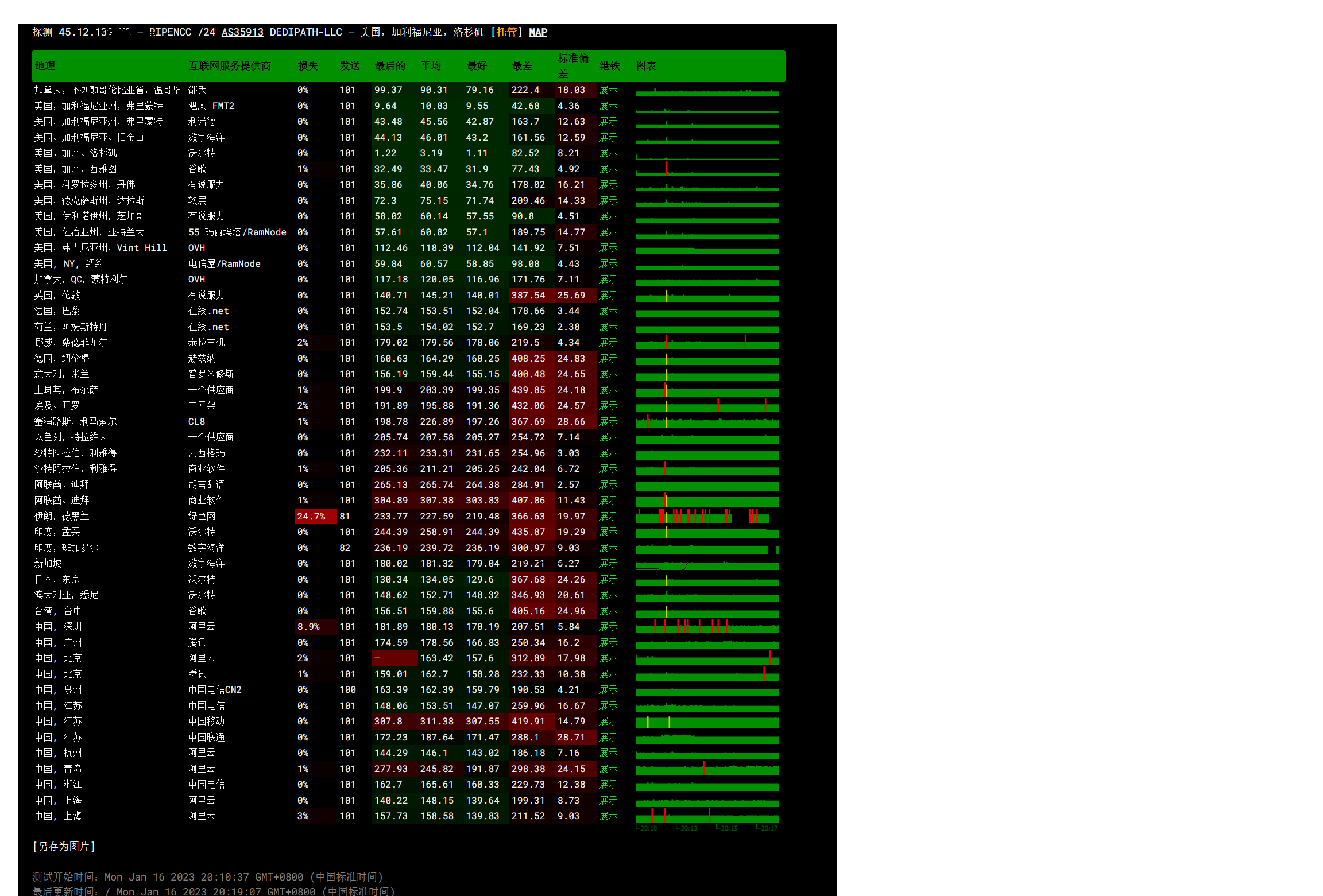1323x896 pixels.
Task: Click the MAP link in header
Action: pyautogui.click(x=537, y=32)
